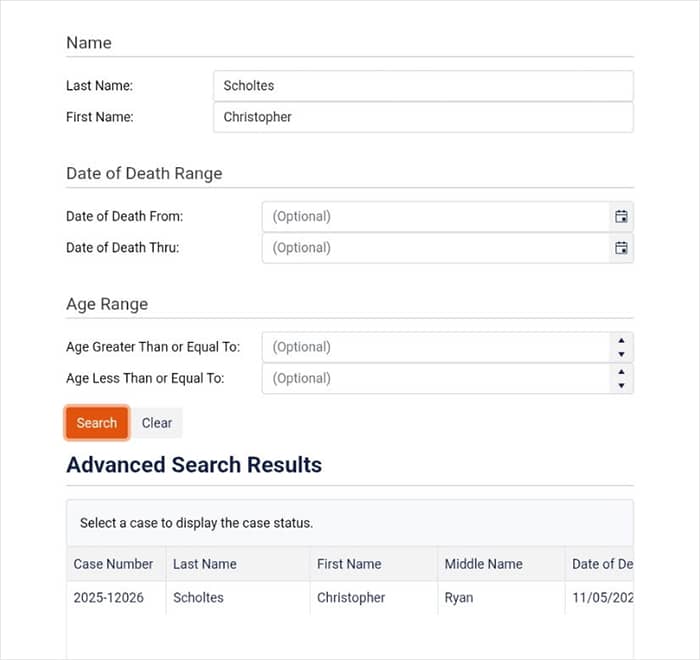Click the orange Search button
700x660 pixels.
pyautogui.click(x=97, y=423)
